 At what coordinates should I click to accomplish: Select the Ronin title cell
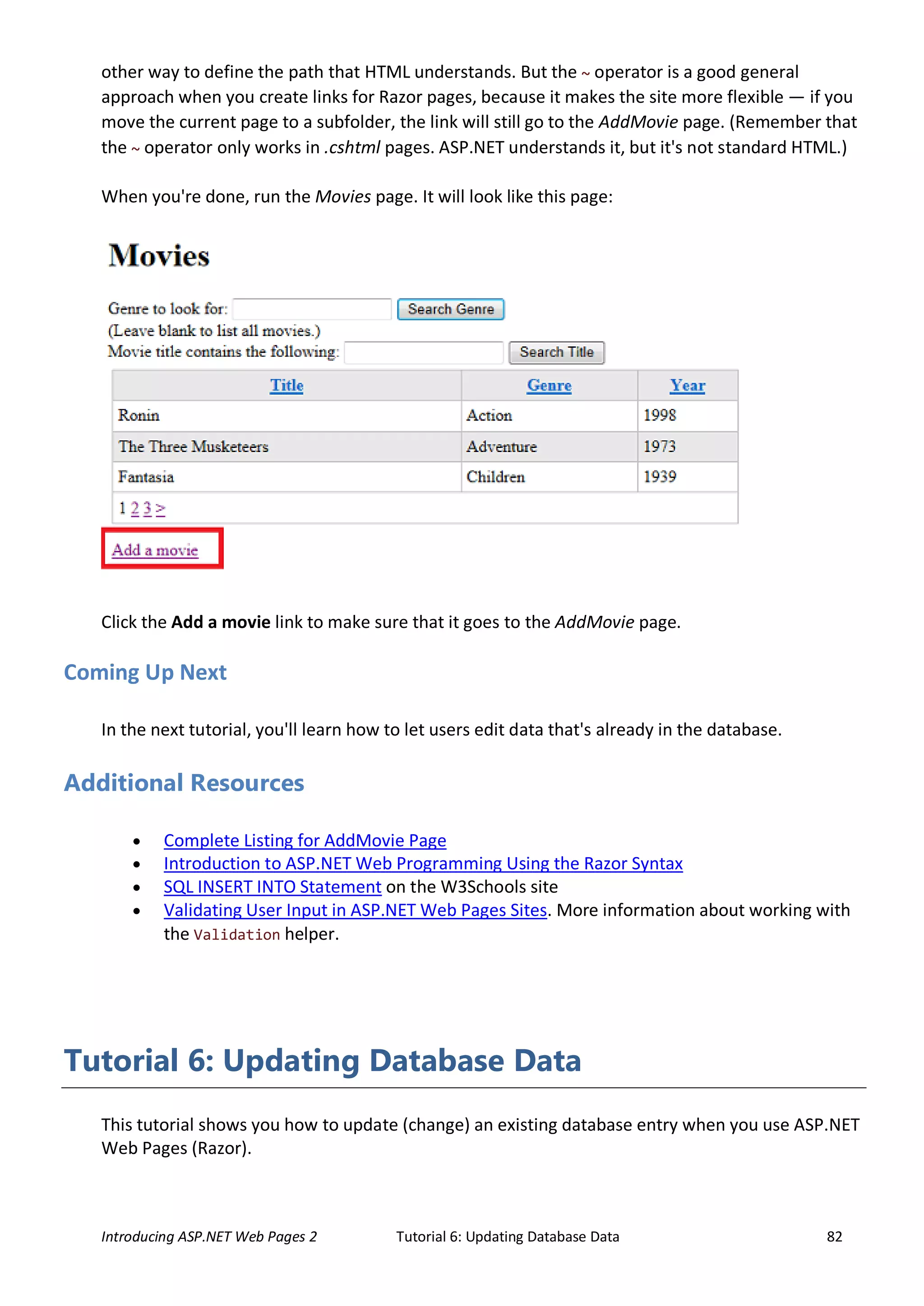[x=287, y=416]
